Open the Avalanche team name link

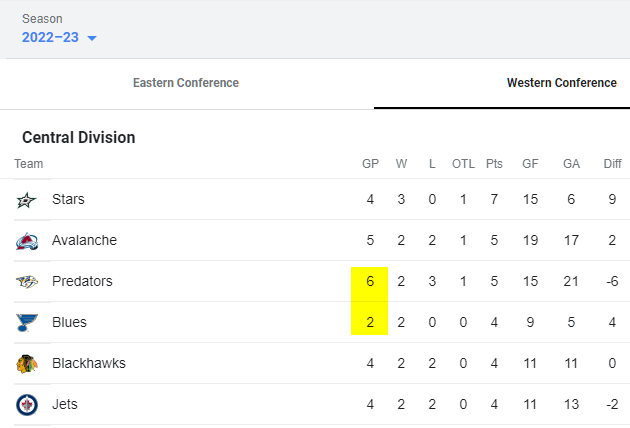coord(84,240)
